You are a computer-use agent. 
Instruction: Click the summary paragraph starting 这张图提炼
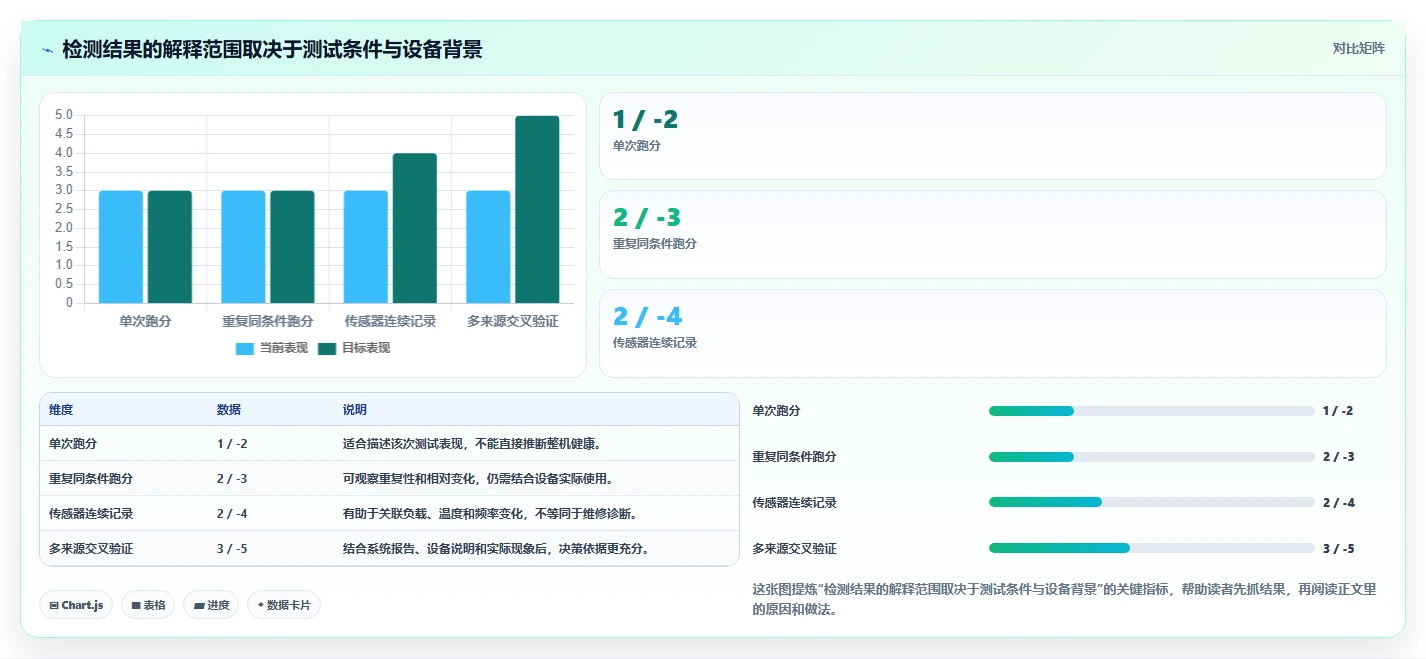pos(1064,599)
